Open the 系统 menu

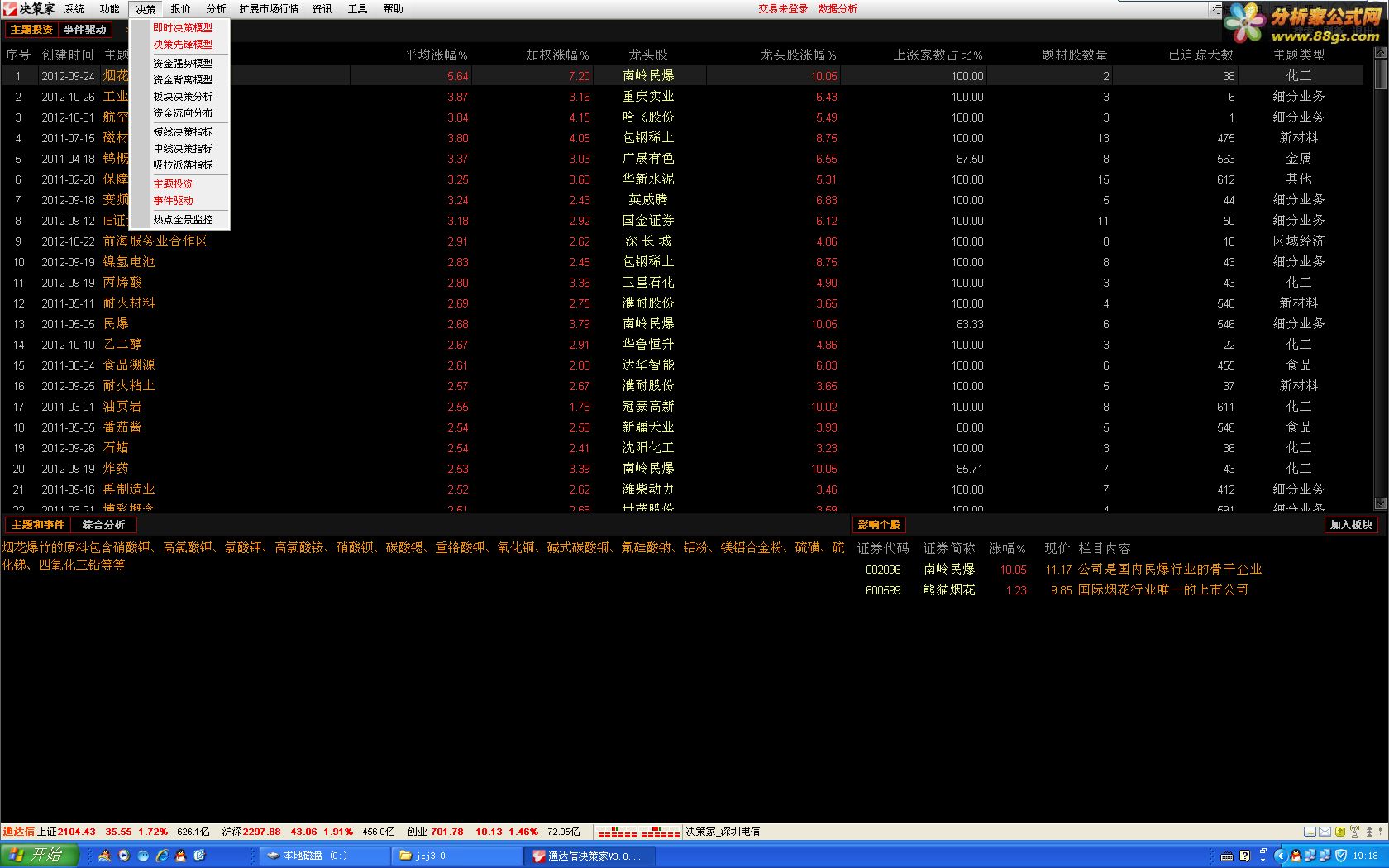point(74,9)
